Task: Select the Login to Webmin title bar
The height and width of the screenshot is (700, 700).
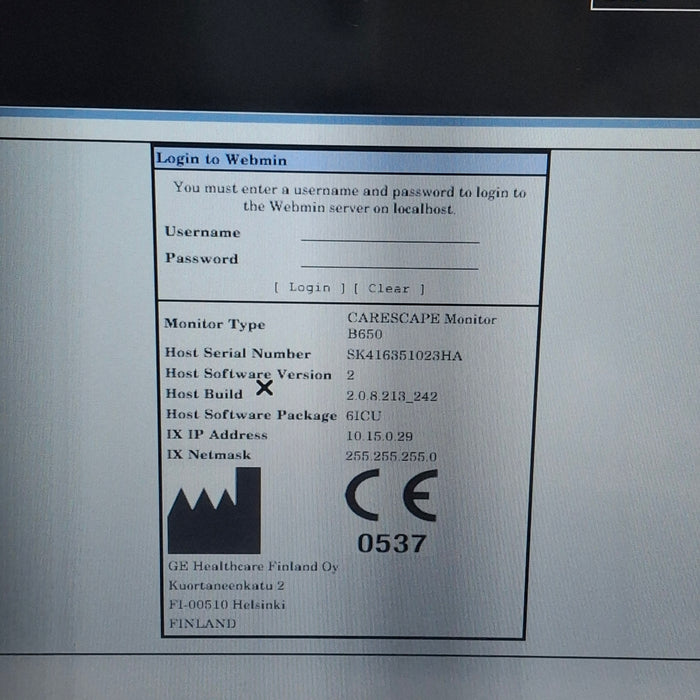Action: click(x=350, y=160)
